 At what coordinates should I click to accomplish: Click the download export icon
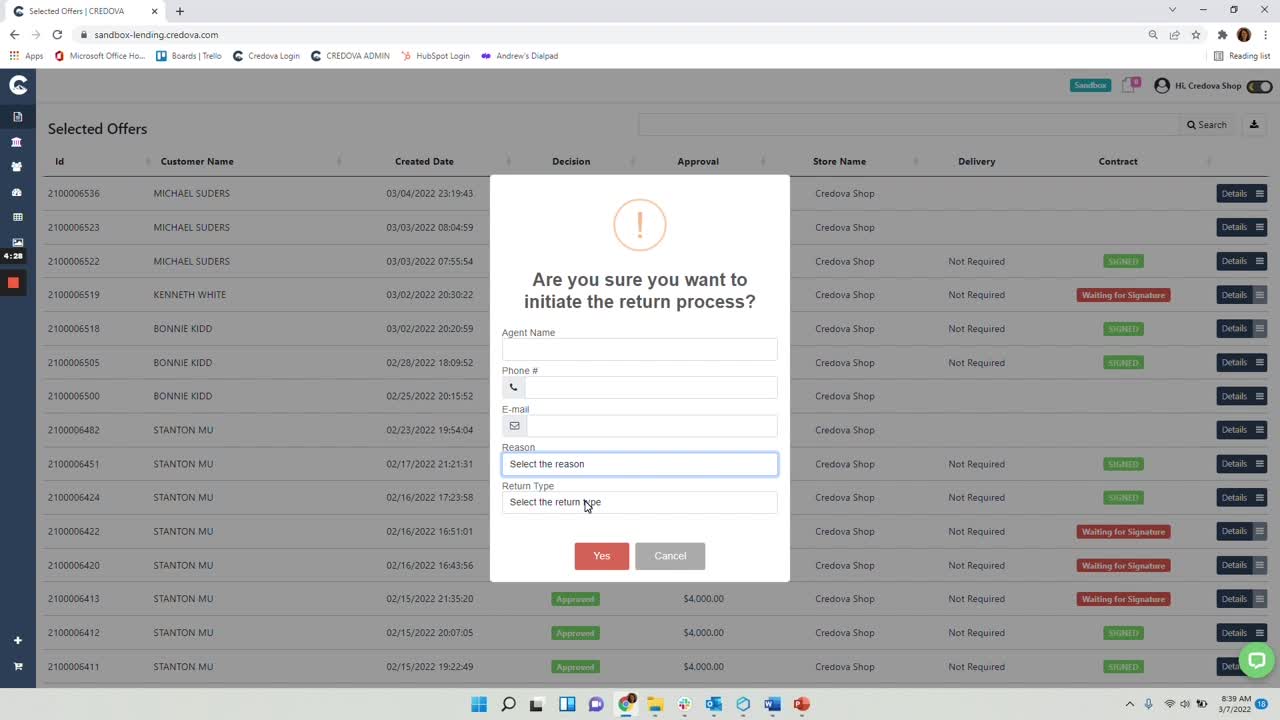click(1254, 125)
